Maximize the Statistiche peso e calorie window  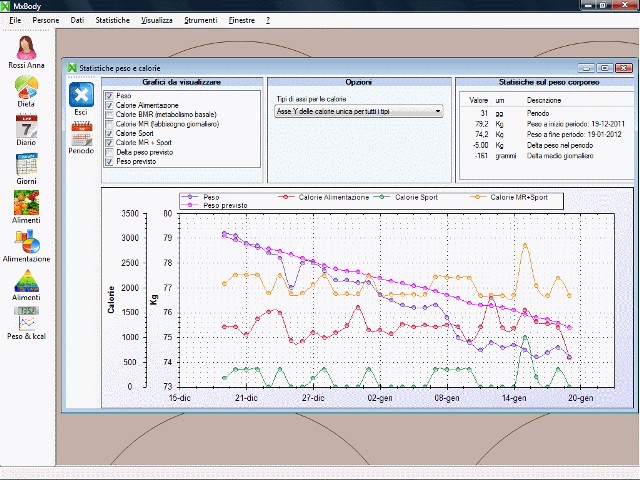605,68
